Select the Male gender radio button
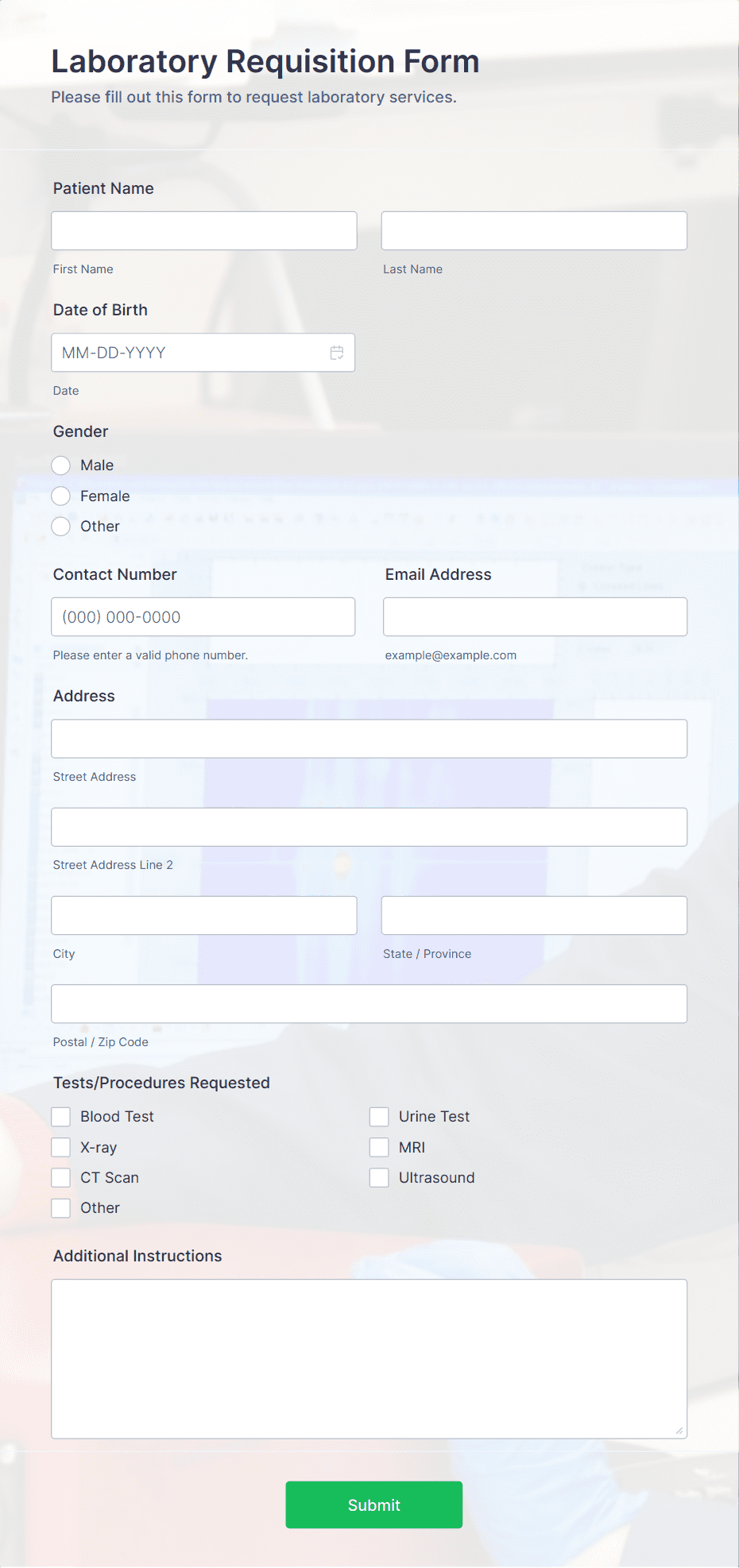 [60, 465]
